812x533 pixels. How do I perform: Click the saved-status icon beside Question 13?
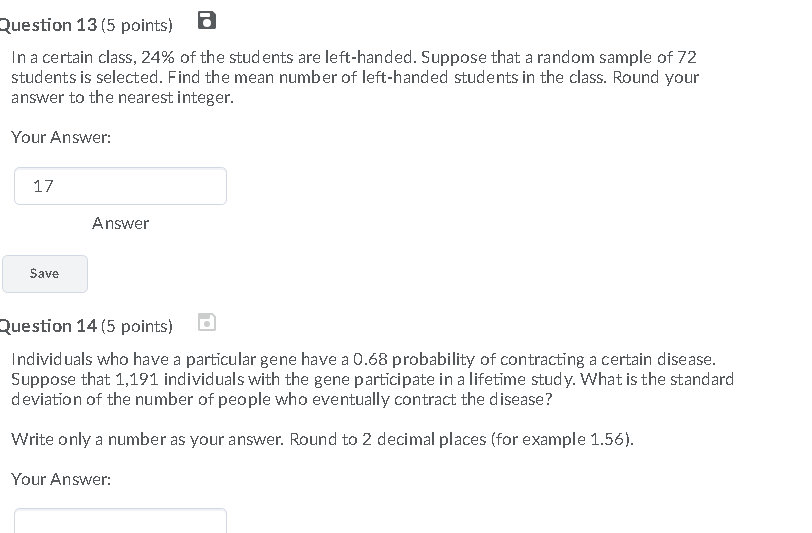click(207, 20)
